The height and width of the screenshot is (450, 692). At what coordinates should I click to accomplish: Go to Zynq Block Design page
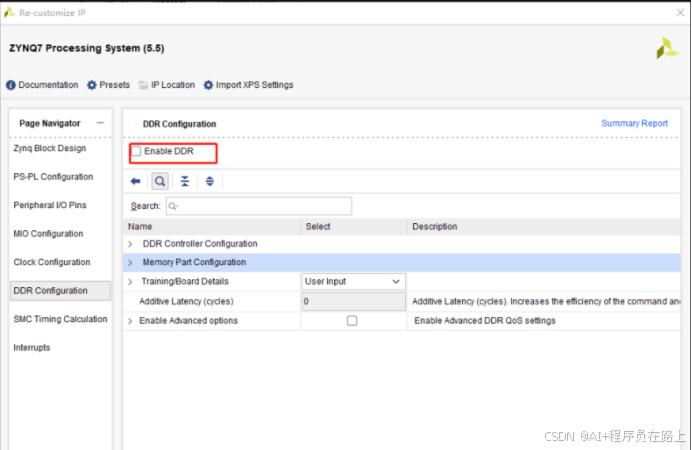pyautogui.click(x=50, y=148)
